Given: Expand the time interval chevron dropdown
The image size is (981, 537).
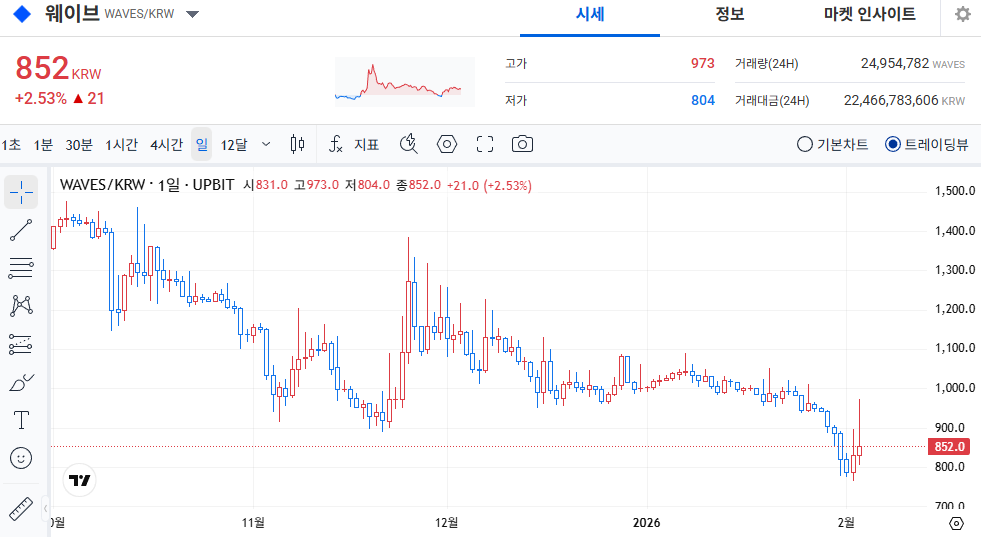Looking at the screenshot, I should point(266,144).
